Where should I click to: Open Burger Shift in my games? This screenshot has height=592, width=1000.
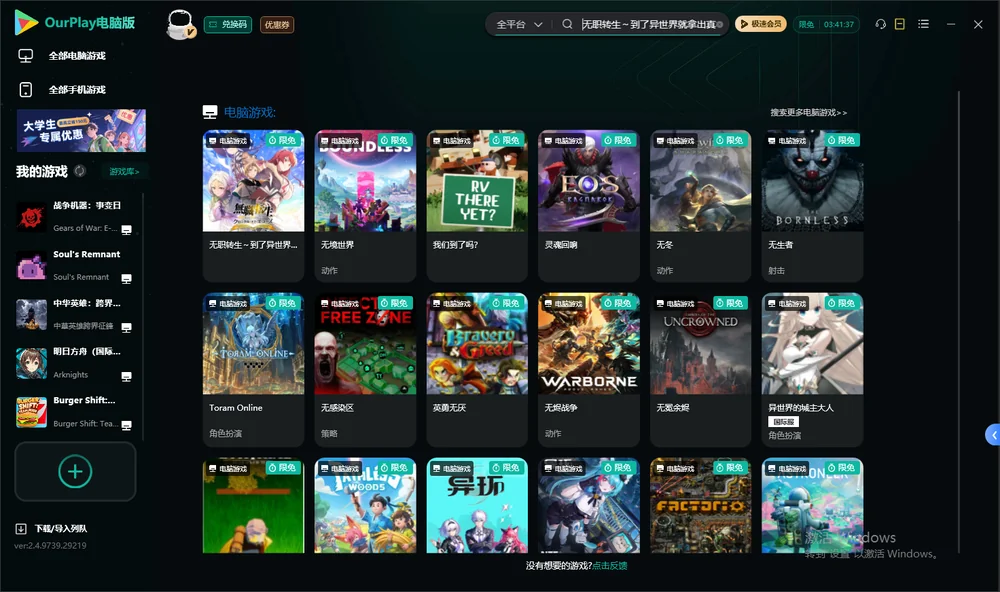pyautogui.click(x=75, y=412)
